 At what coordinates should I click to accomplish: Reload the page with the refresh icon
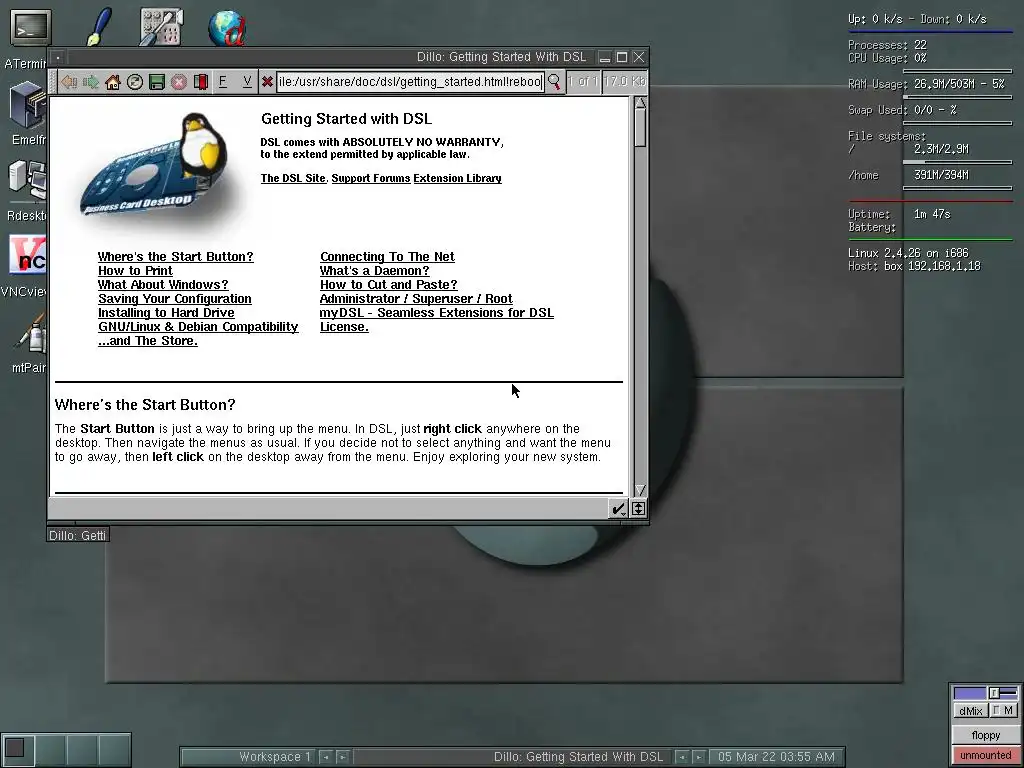(135, 82)
